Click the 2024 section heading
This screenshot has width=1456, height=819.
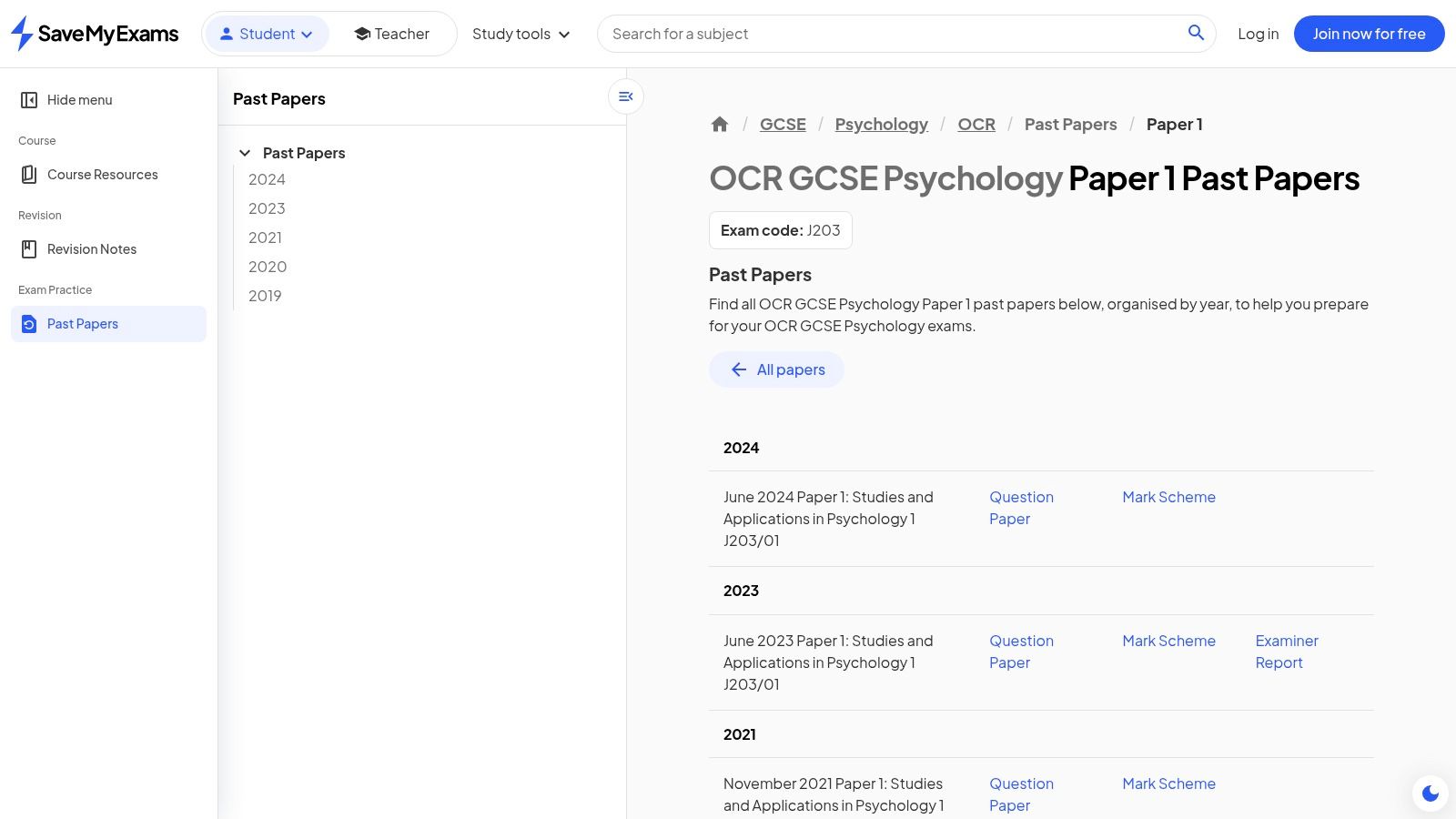(x=741, y=448)
